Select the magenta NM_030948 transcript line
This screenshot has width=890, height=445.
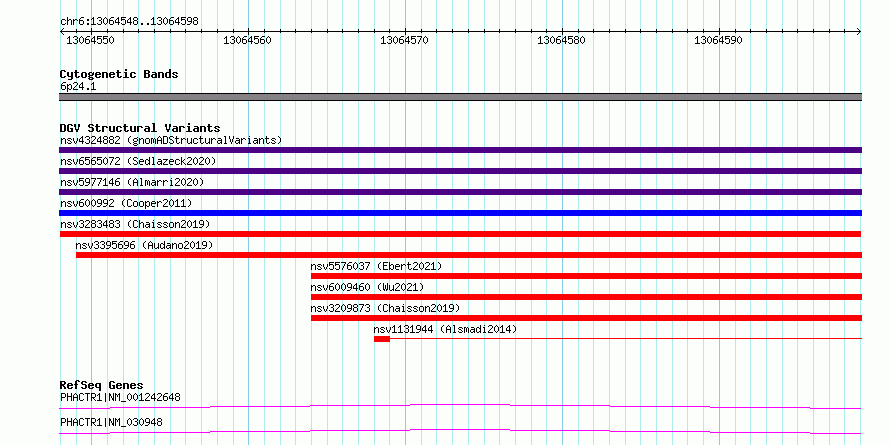click(x=460, y=432)
